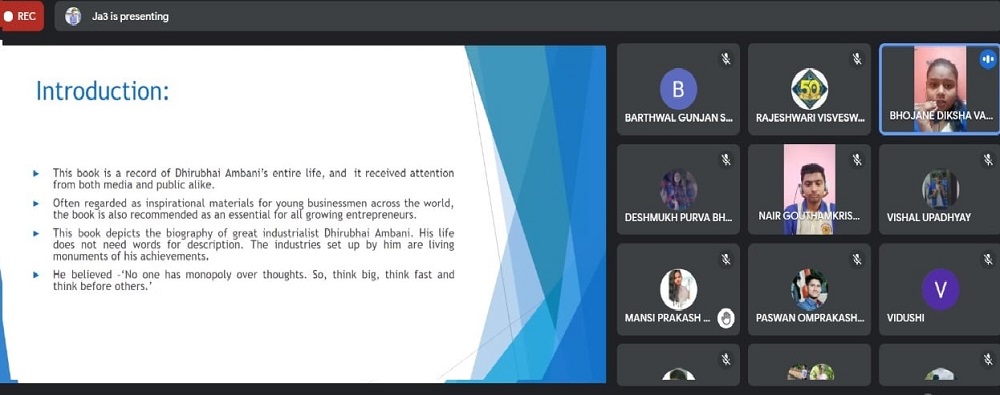Click the muted mic icon on Barthwal Gunjan tile
This screenshot has width=1000, height=395.
point(725,59)
